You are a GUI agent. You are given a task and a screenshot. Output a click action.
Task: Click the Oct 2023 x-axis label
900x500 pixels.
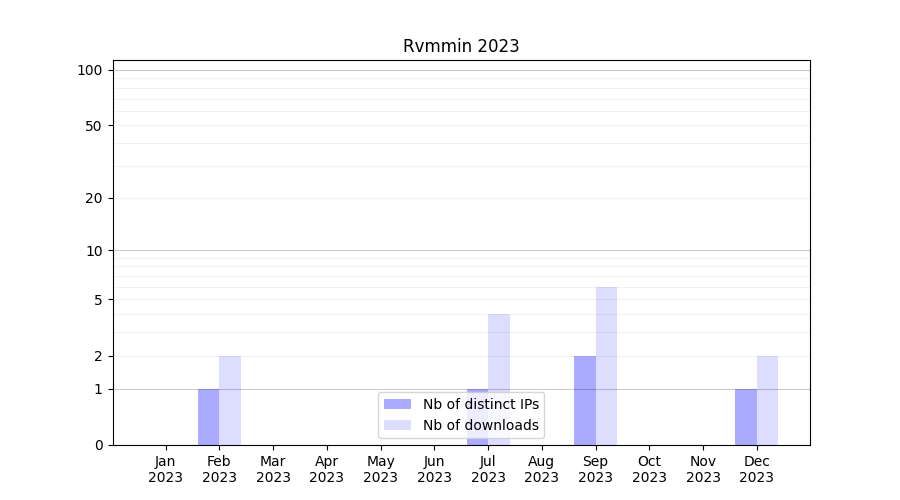(649, 469)
